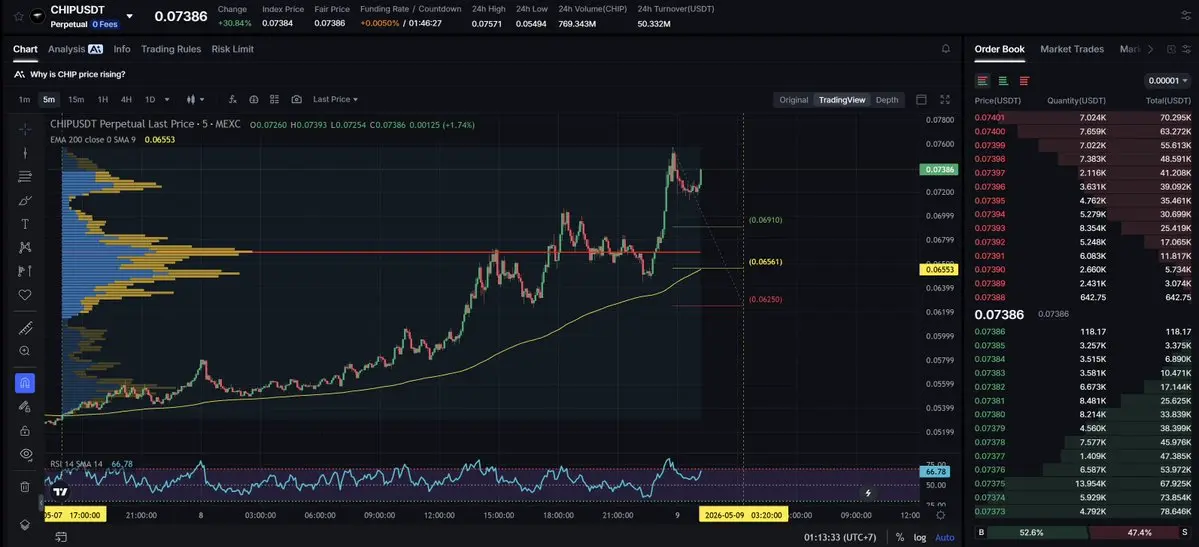Lock all drawing tools

(24, 431)
